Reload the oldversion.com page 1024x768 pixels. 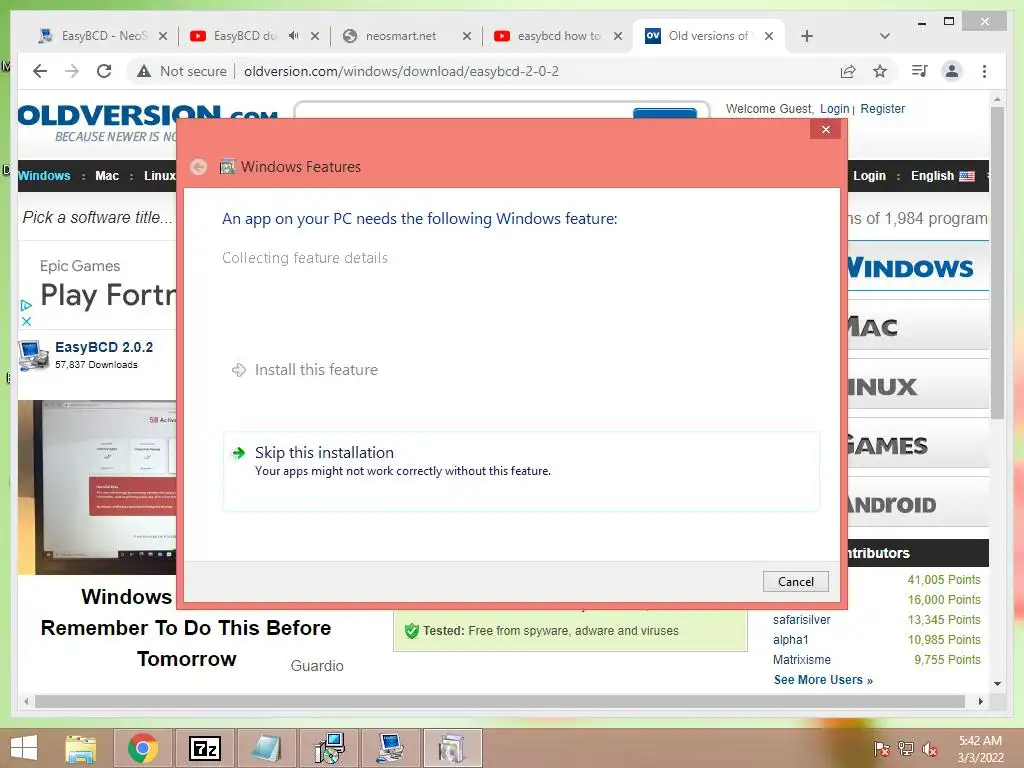pyautogui.click(x=104, y=71)
